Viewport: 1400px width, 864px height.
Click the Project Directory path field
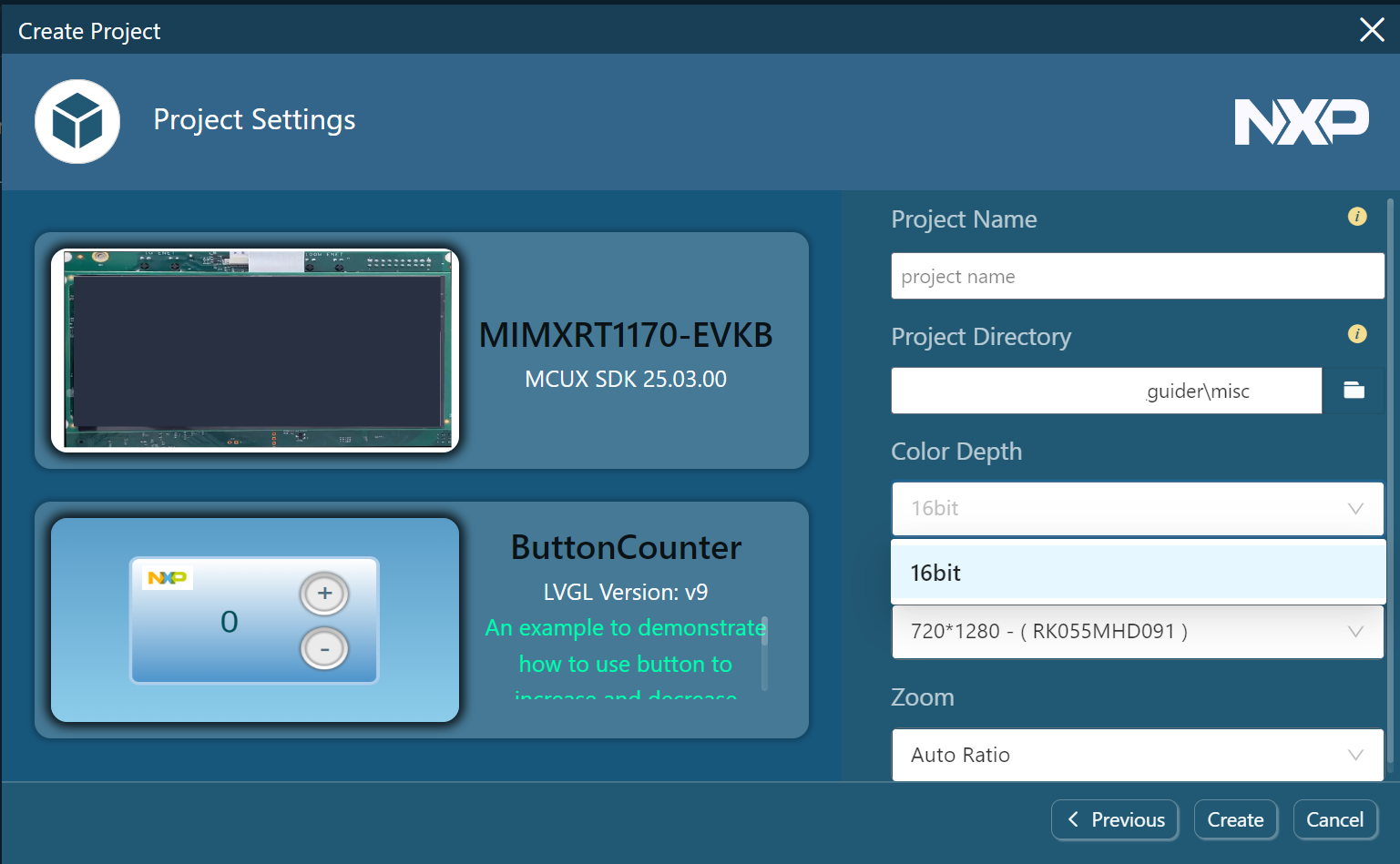tap(1107, 391)
